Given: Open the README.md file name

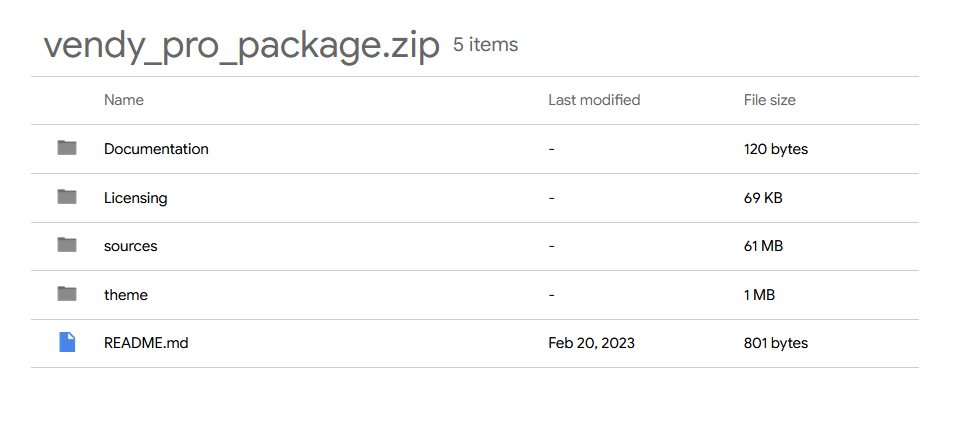Looking at the screenshot, I should [x=146, y=343].
